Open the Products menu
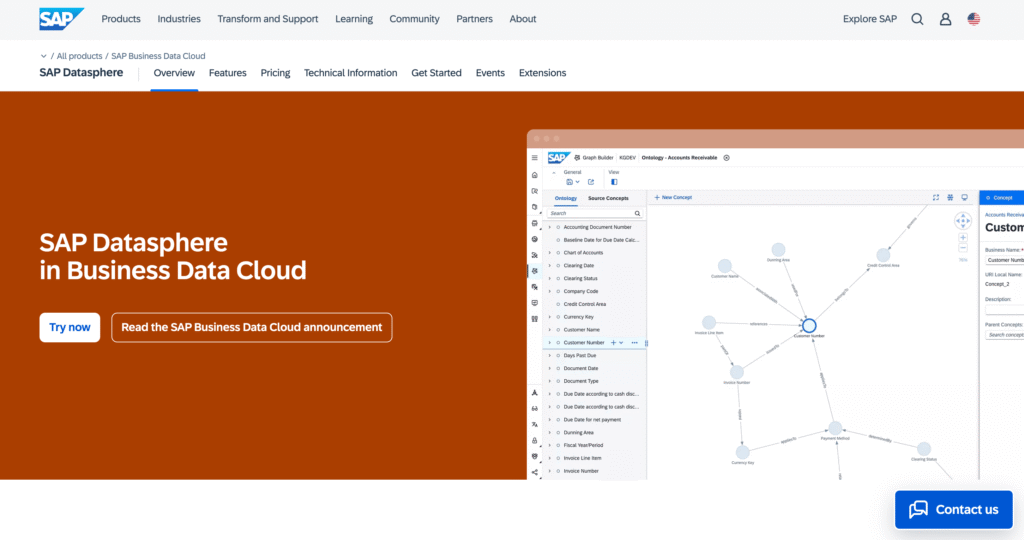This screenshot has width=1024, height=540. 121,19
